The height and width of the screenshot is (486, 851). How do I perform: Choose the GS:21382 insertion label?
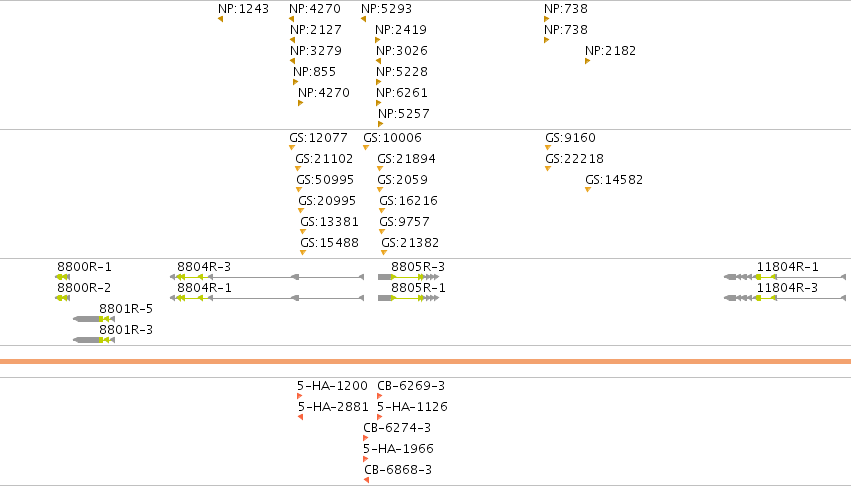click(410, 243)
